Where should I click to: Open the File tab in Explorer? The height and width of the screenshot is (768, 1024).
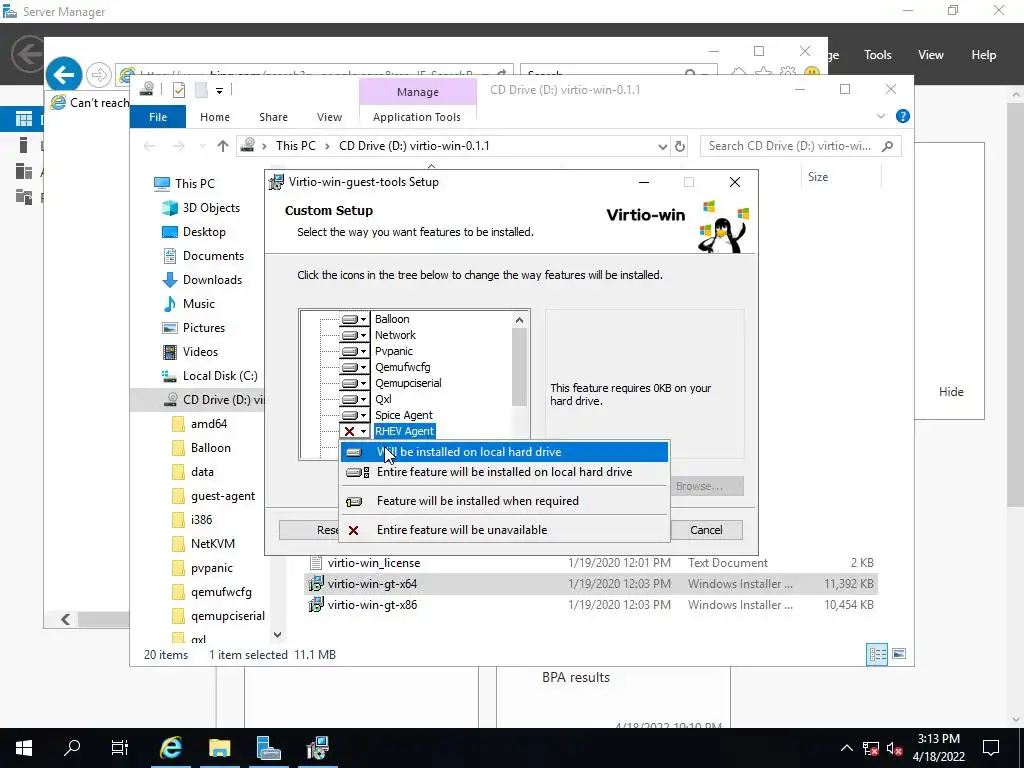pyautogui.click(x=158, y=117)
